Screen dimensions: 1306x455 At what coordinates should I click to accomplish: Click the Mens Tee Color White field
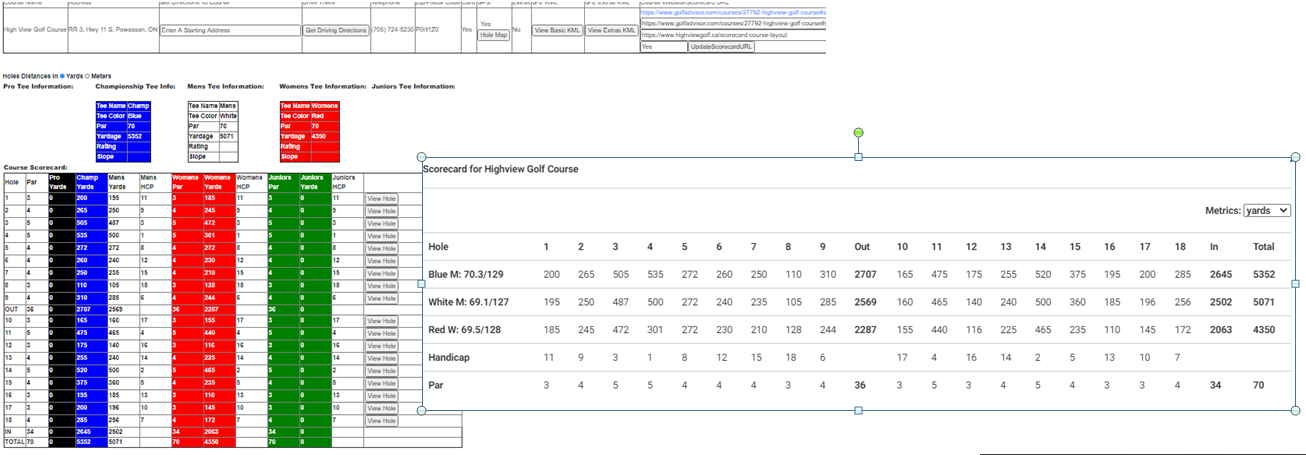(228, 116)
